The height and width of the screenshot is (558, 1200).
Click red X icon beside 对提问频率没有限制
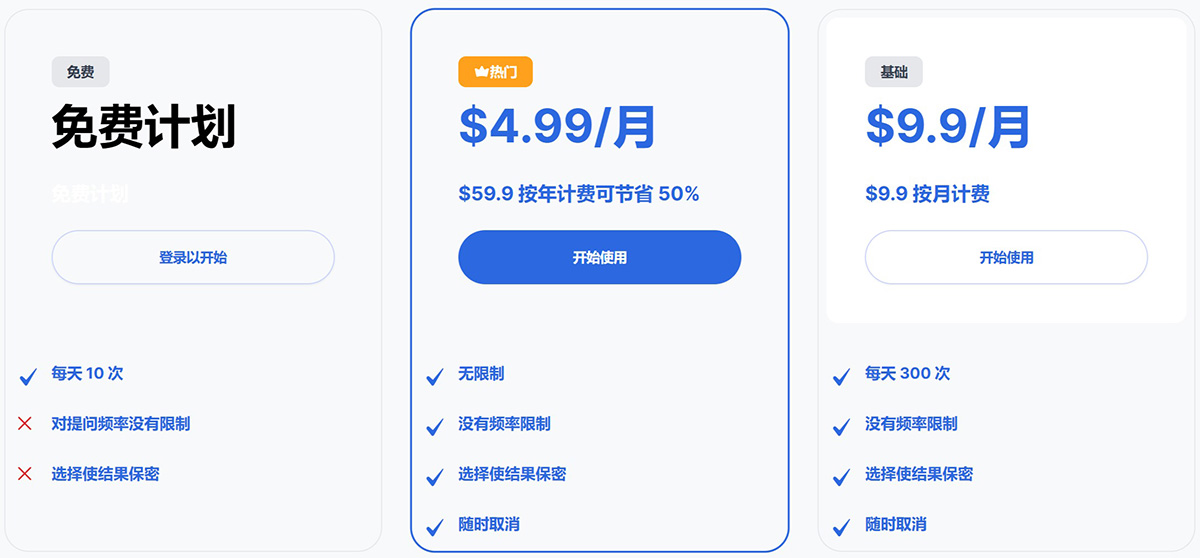[26, 424]
